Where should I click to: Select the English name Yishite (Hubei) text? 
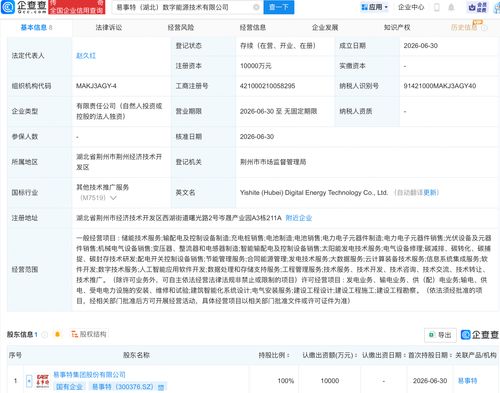point(314,193)
